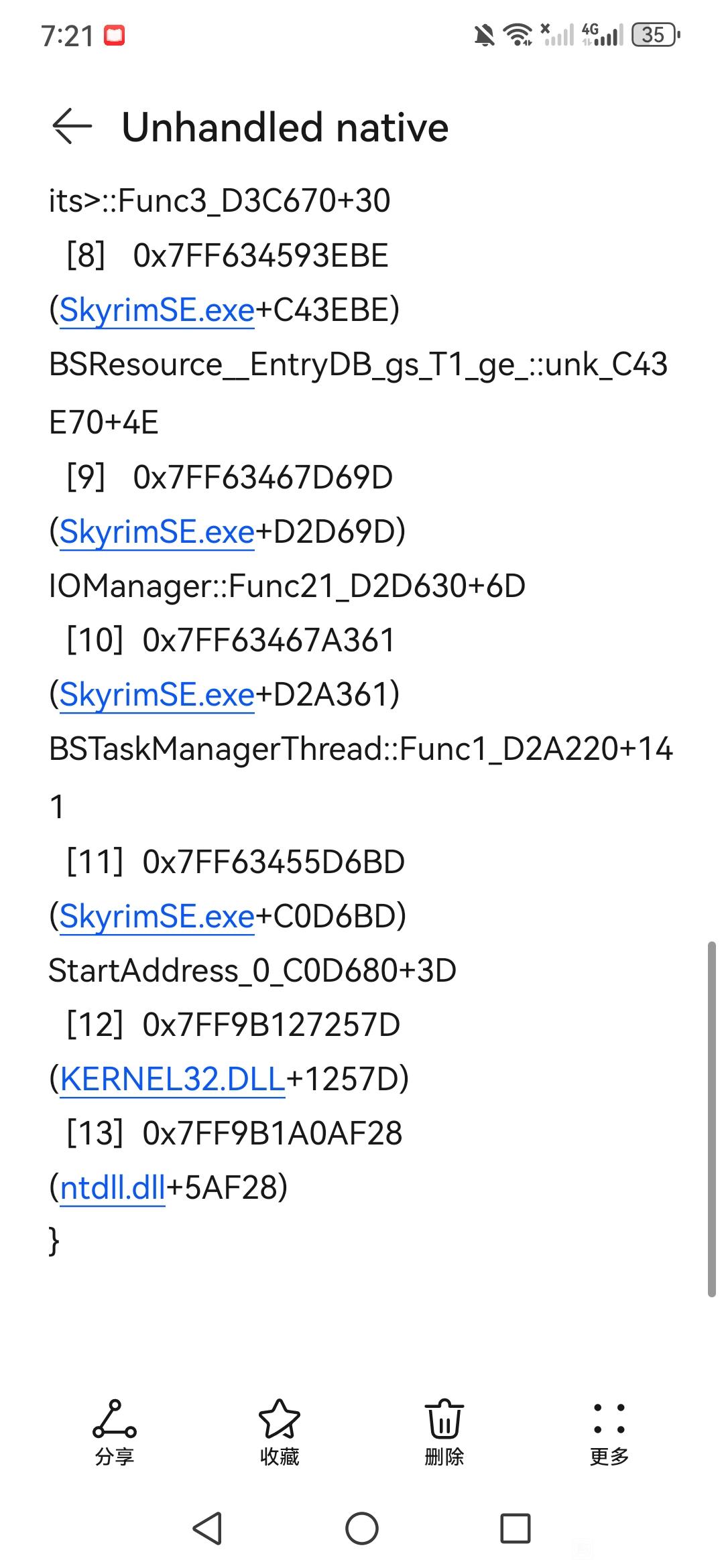Tap the share icon (分享)
This screenshot has height=1568, width=724.
115,1433
